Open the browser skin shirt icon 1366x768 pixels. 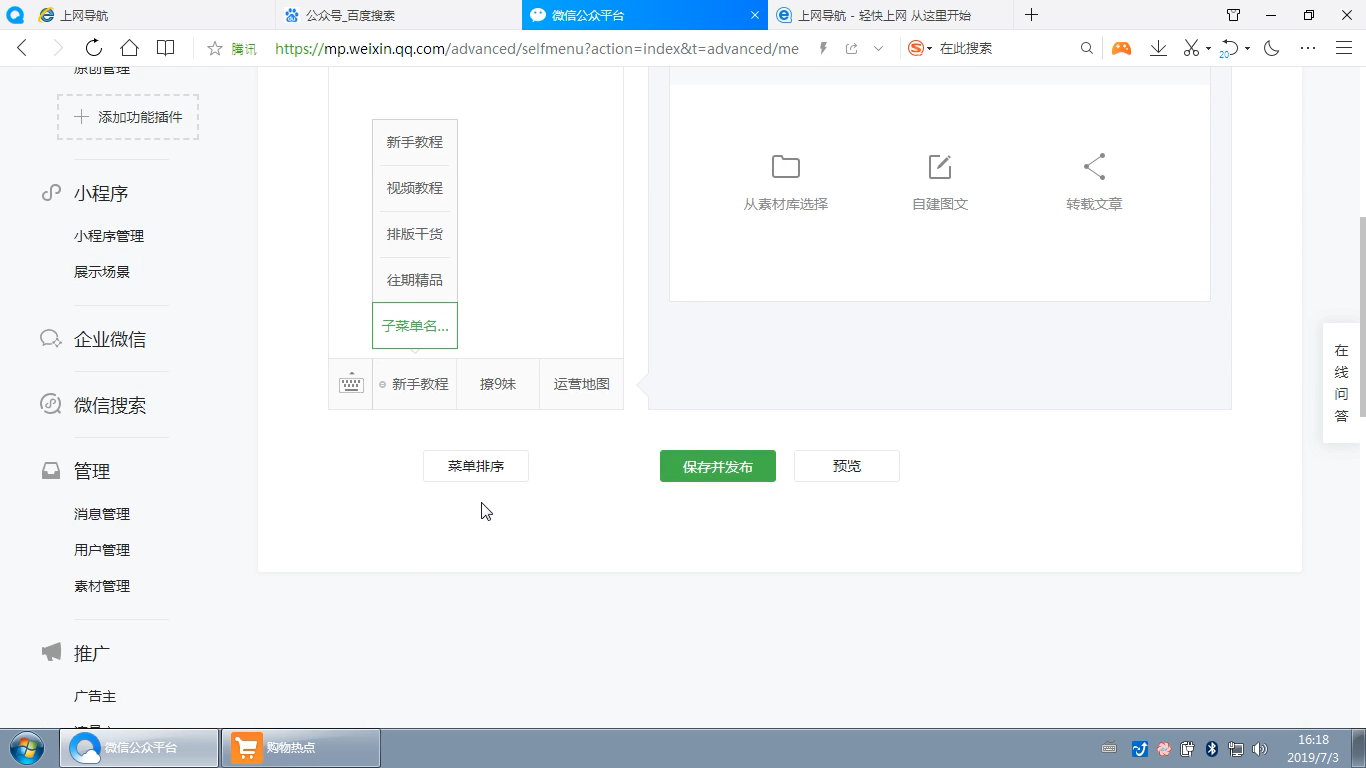[x=1234, y=15]
